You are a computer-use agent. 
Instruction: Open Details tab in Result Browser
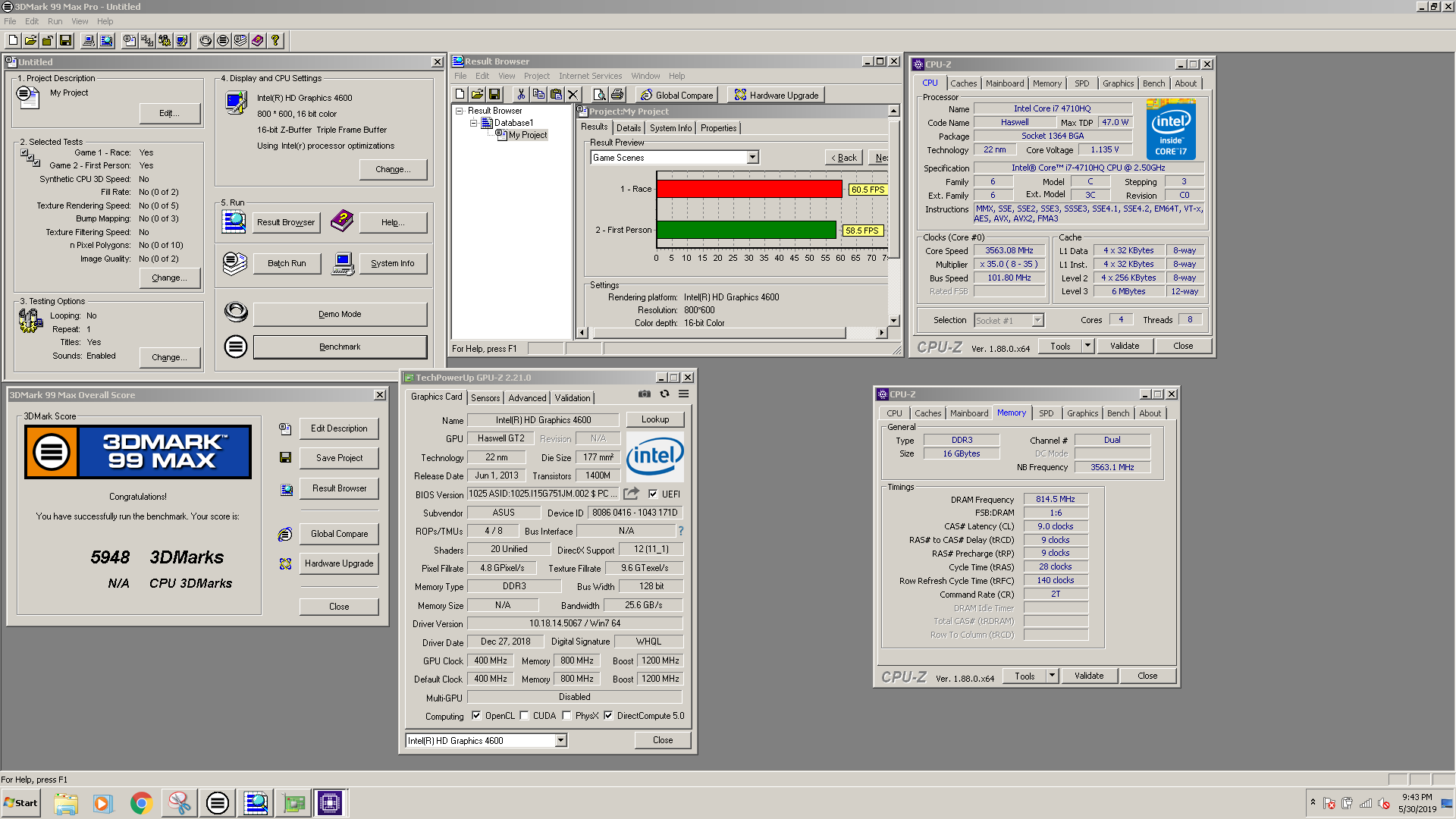pyautogui.click(x=629, y=128)
